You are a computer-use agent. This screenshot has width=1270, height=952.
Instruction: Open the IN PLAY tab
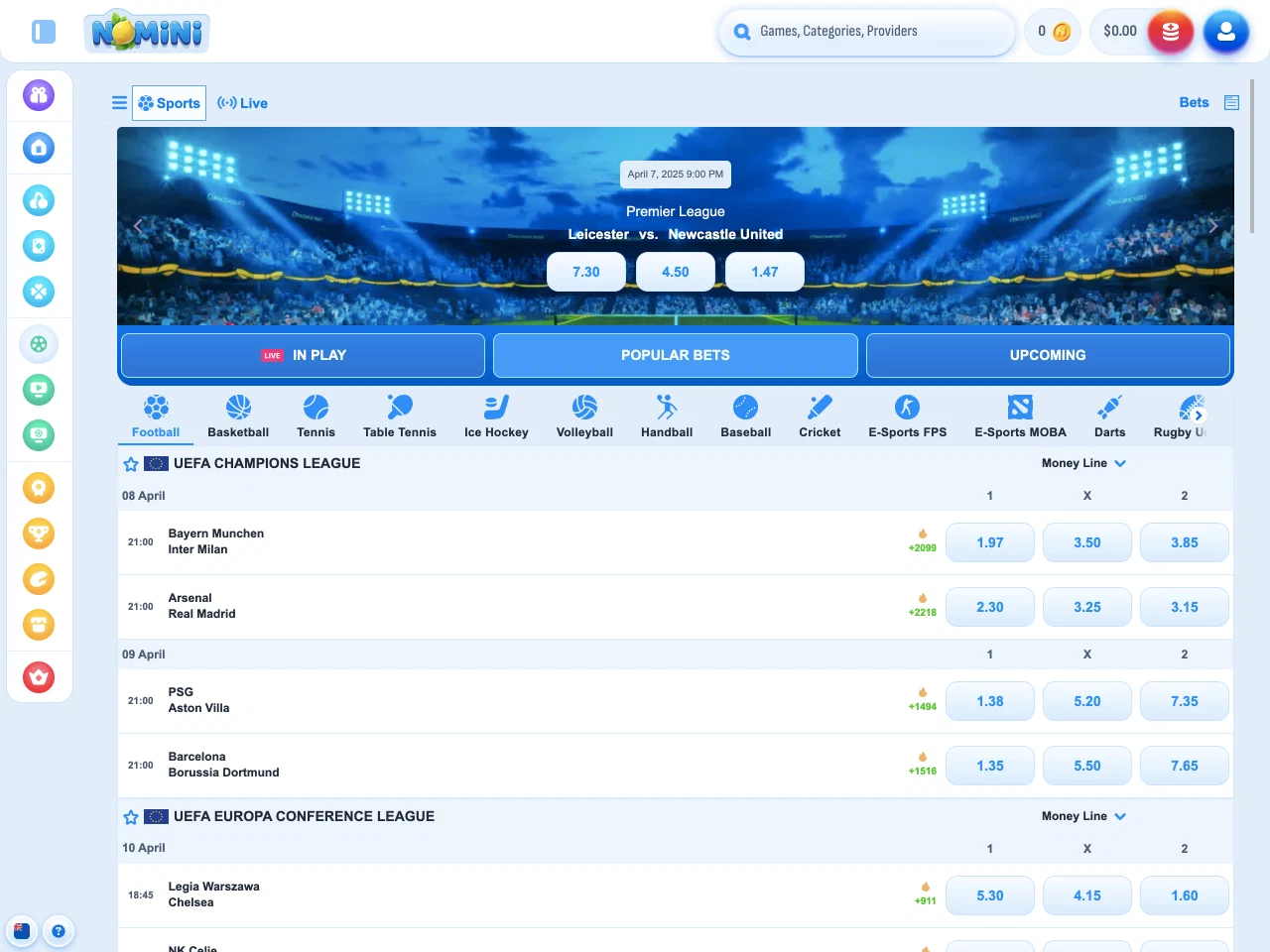(x=303, y=355)
